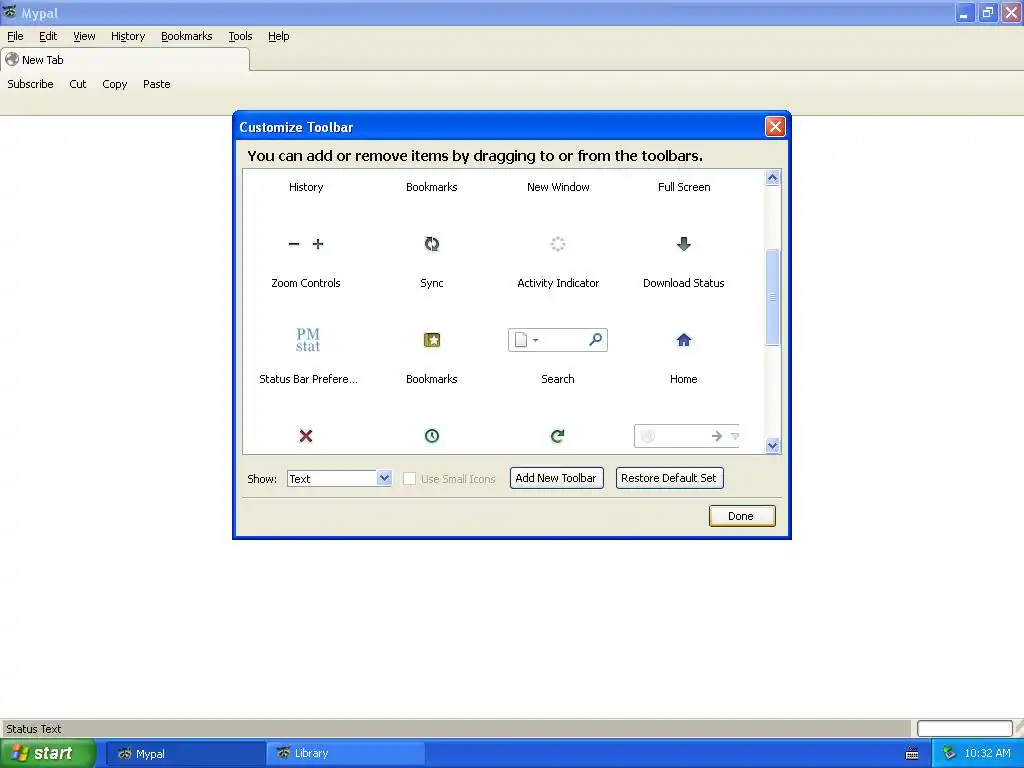Open the File menu
The image size is (1024, 768).
15,36
